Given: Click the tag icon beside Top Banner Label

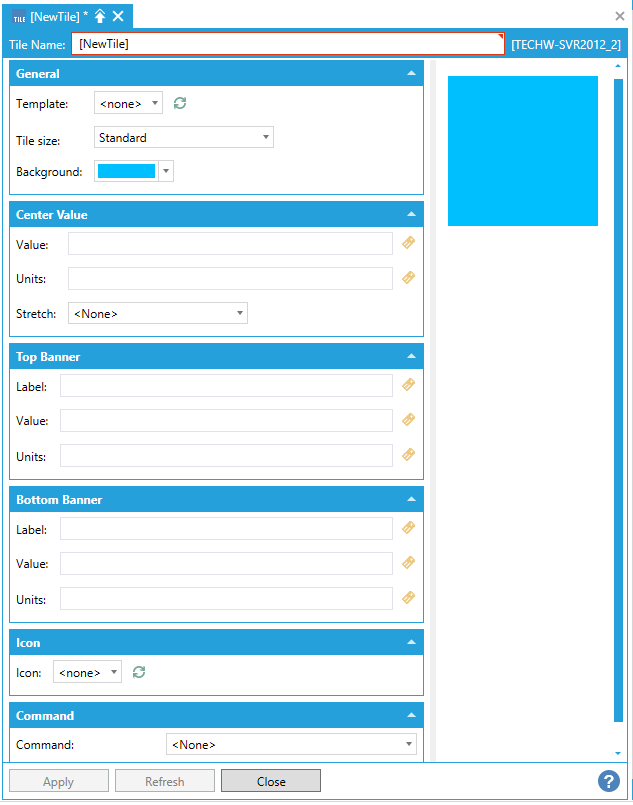Looking at the screenshot, I should 408,385.
